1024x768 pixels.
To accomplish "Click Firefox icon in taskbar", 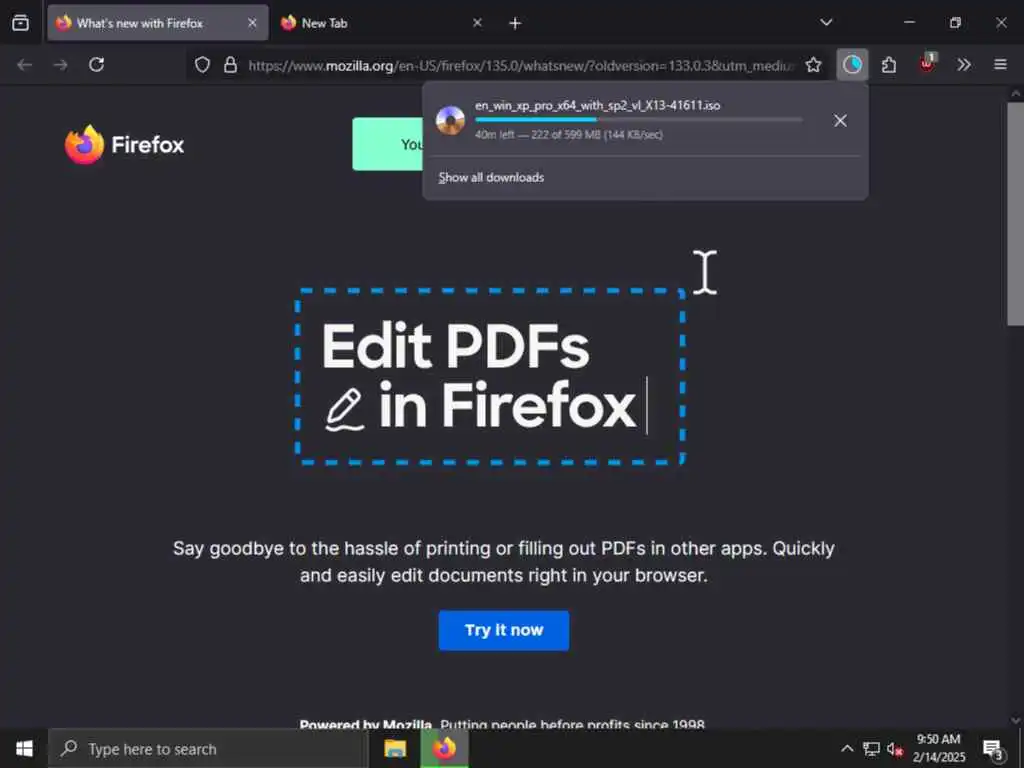I will (444, 748).
